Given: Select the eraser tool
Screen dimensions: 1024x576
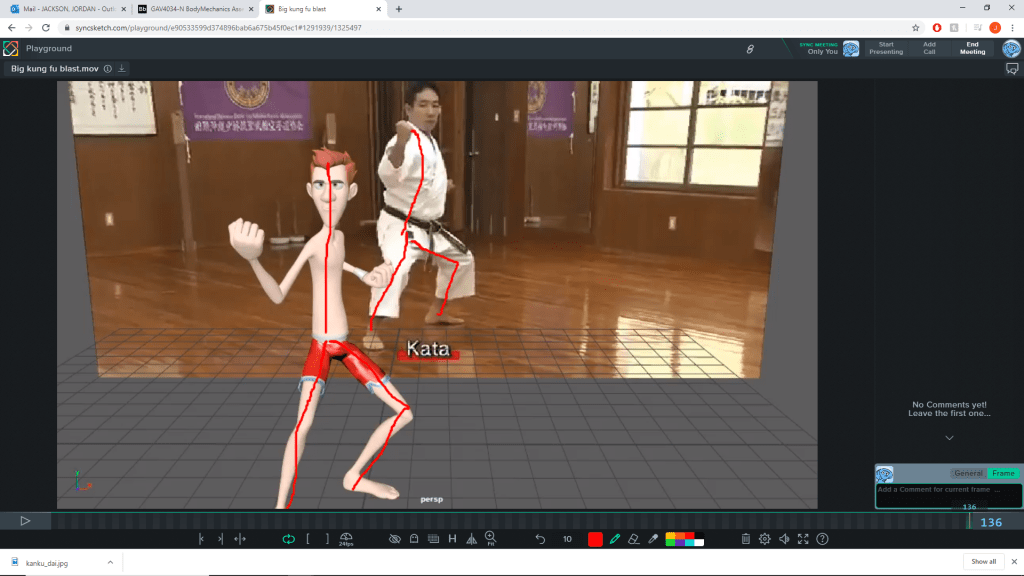Looking at the screenshot, I should coord(633,539).
